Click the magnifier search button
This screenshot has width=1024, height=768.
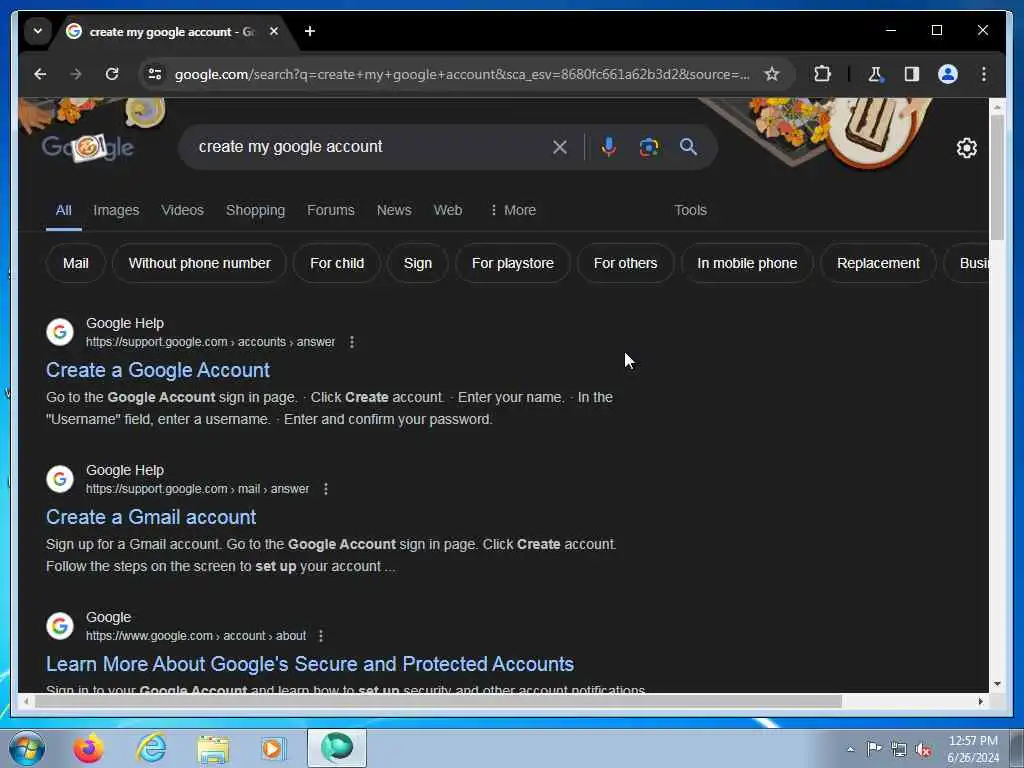tap(688, 147)
